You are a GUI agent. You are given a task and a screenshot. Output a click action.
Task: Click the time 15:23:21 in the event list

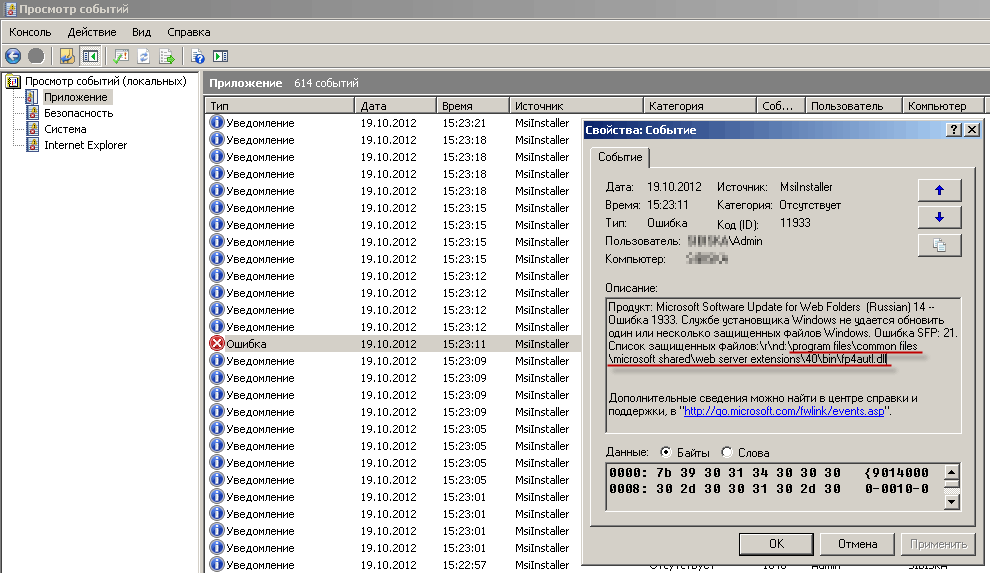[464, 123]
